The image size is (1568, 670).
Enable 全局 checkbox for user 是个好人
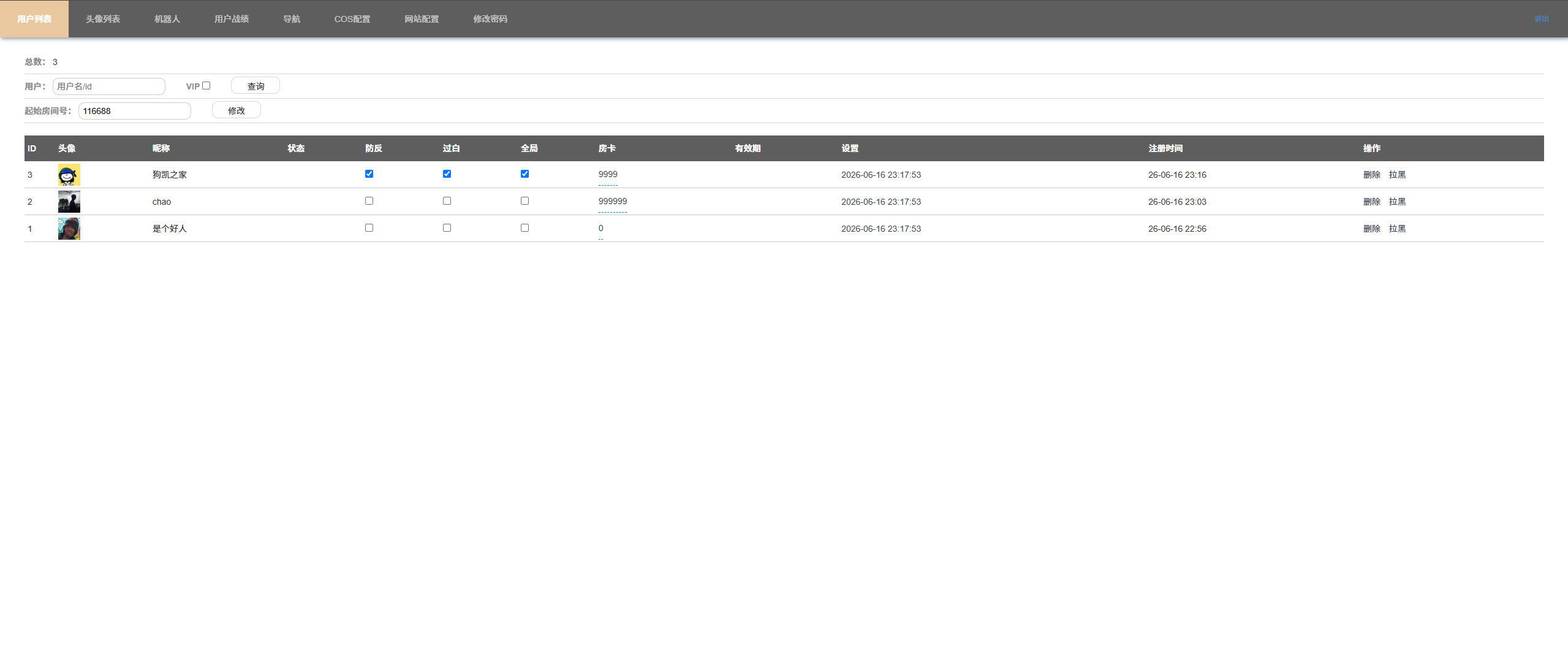click(x=525, y=228)
